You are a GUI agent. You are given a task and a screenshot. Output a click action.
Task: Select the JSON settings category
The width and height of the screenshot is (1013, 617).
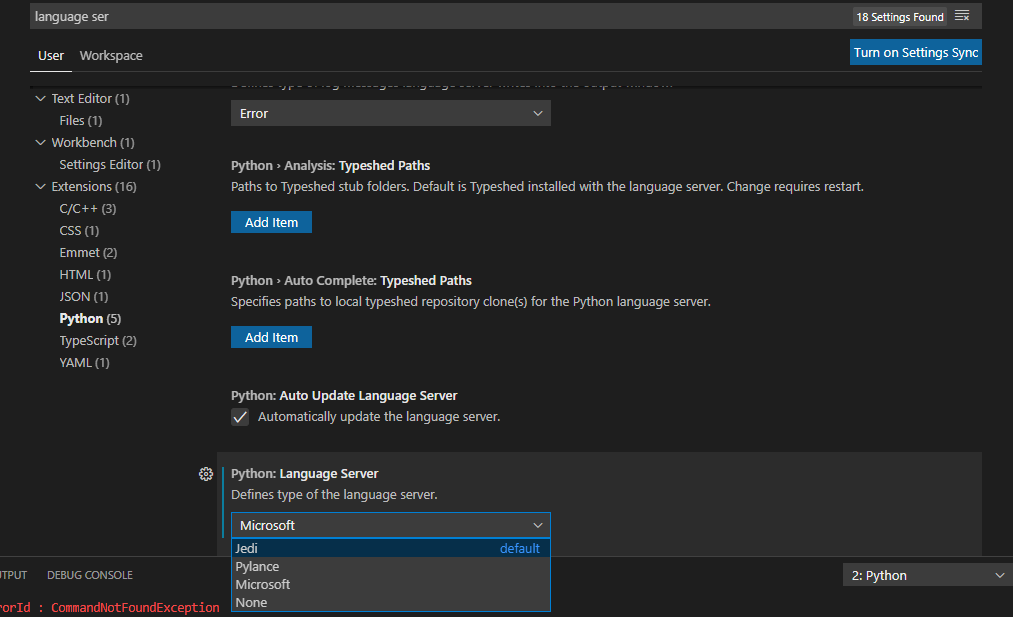click(x=83, y=296)
